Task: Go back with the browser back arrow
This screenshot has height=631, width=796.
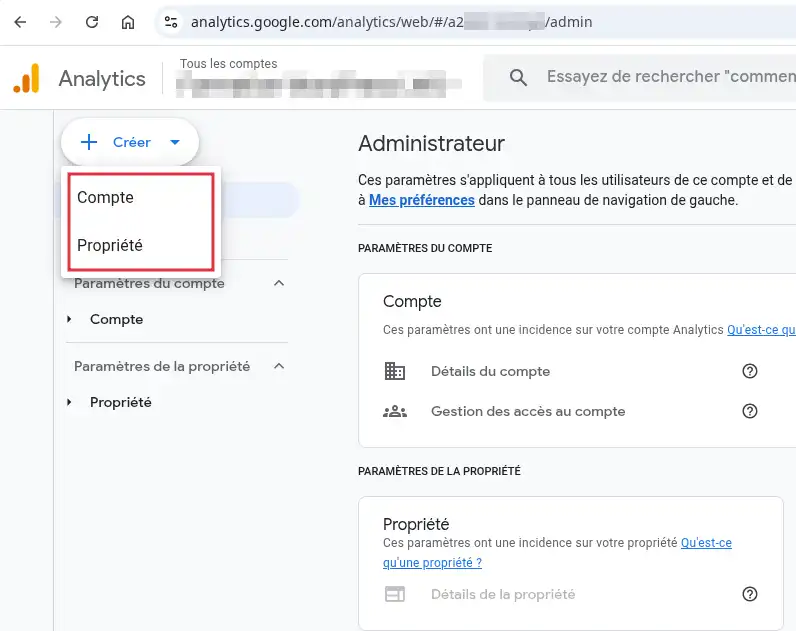Action: (20, 22)
